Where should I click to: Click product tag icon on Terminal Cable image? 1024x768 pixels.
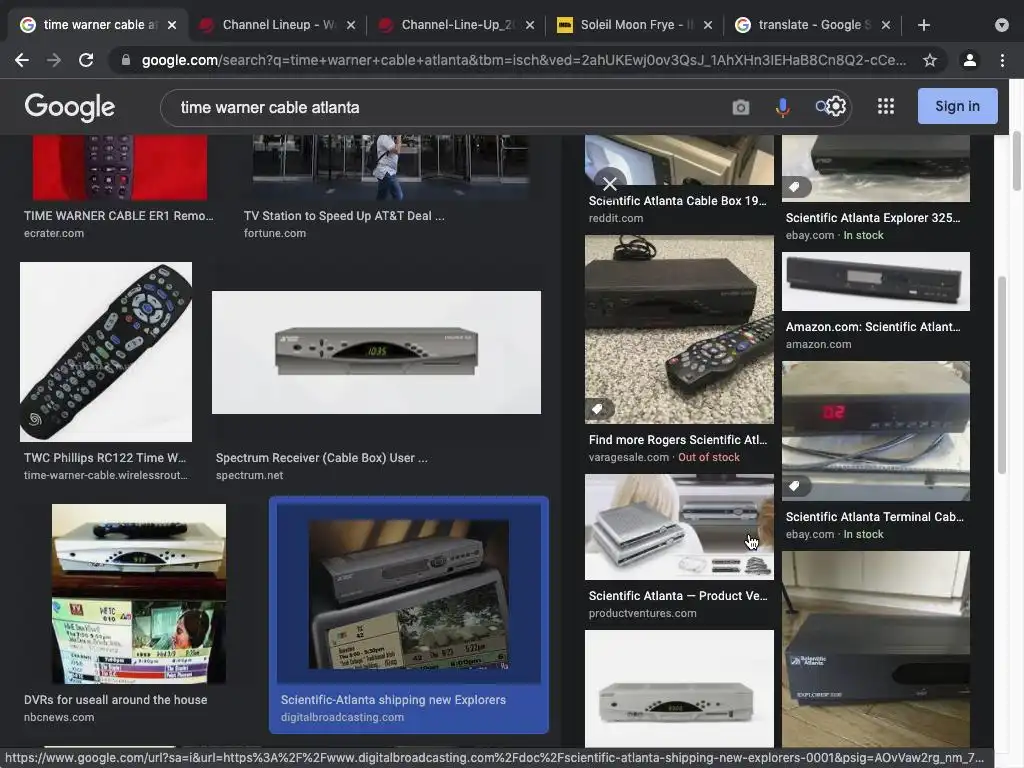(794, 486)
